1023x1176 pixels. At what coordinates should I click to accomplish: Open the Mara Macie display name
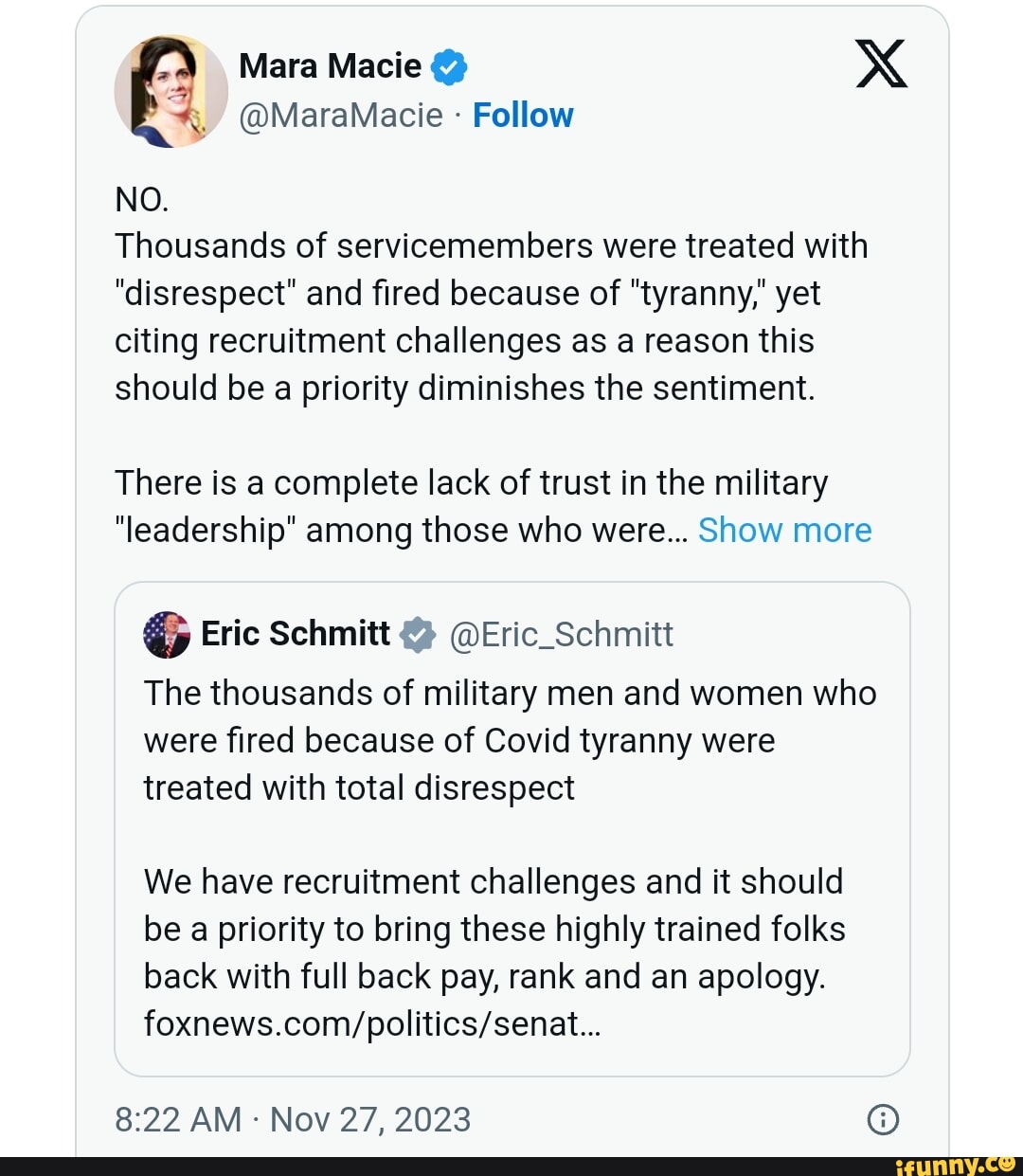tap(330, 66)
